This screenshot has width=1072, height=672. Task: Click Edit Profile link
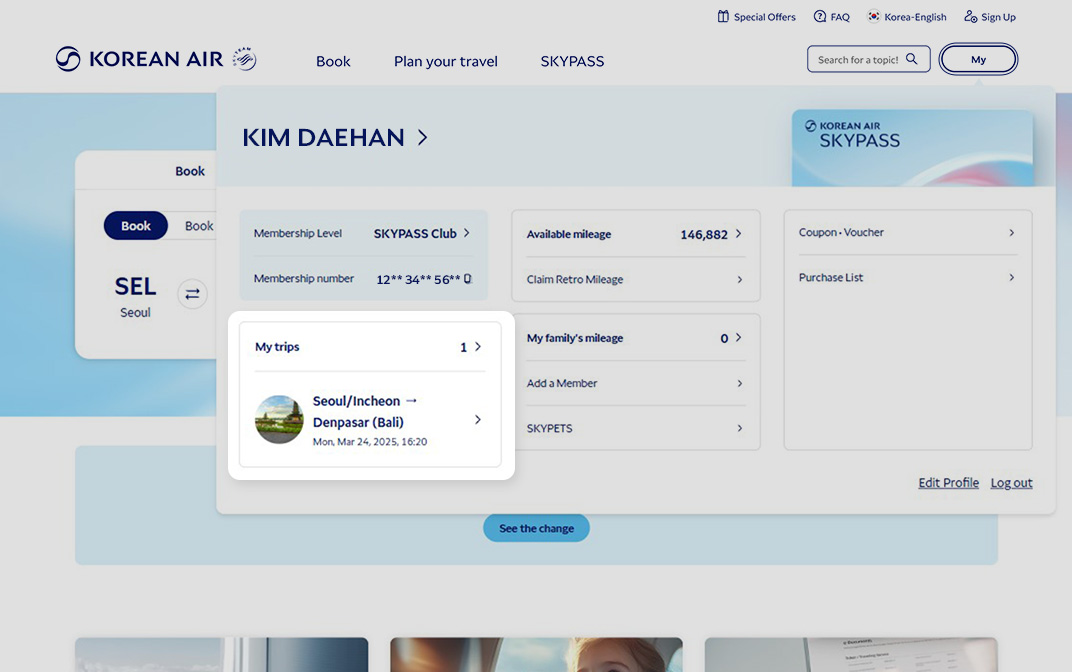click(x=948, y=483)
